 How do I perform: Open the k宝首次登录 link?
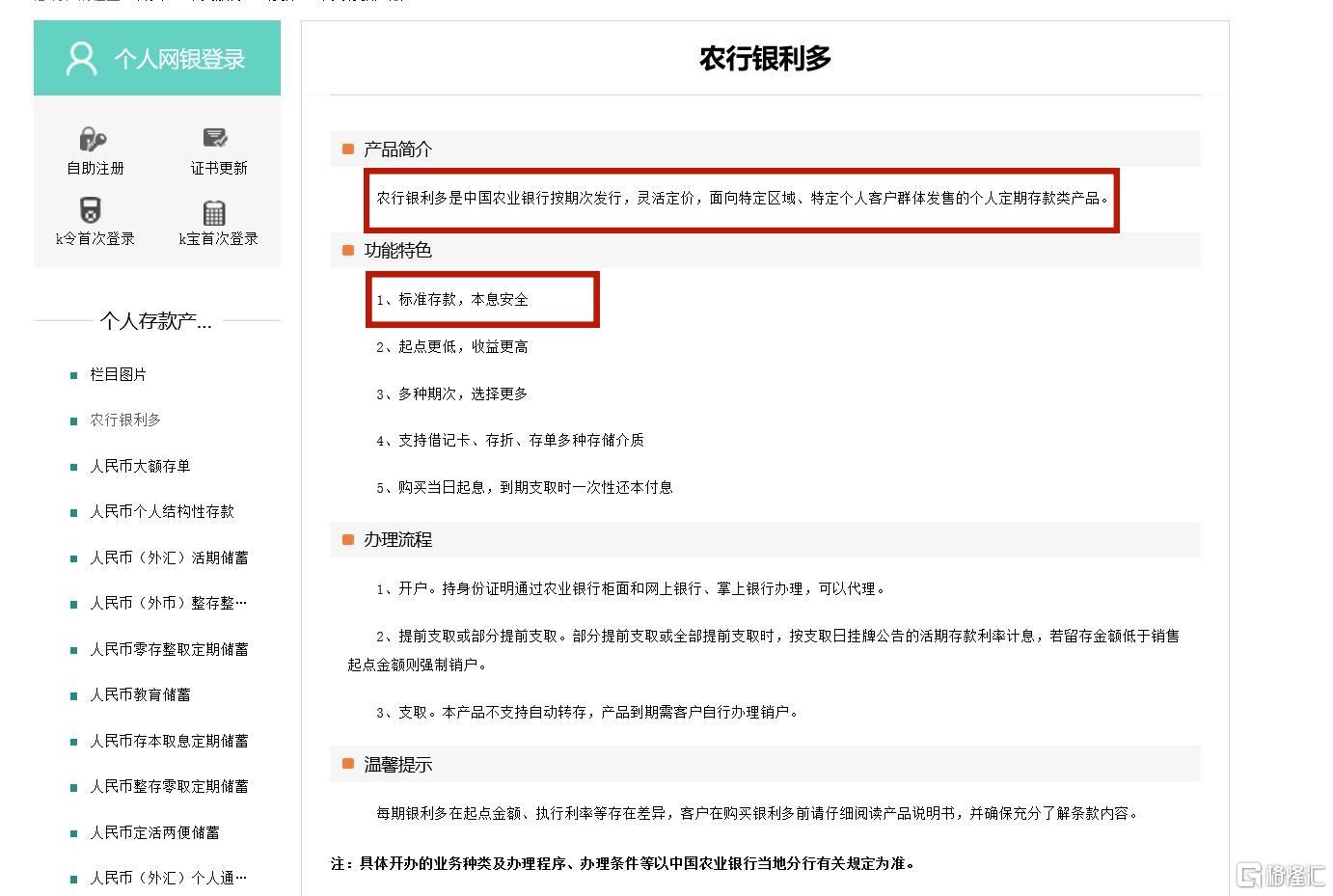click(219, 238)
